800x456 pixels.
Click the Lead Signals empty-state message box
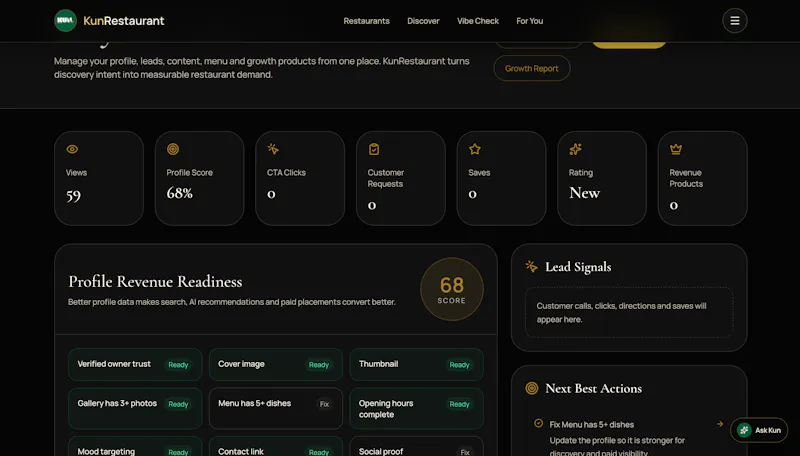click(x=629, y=313)
